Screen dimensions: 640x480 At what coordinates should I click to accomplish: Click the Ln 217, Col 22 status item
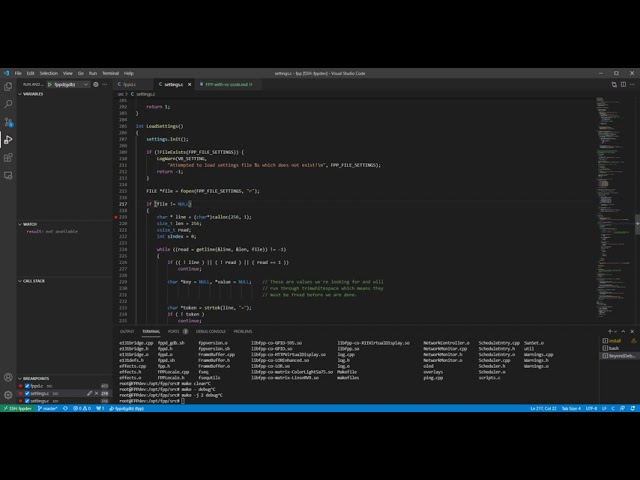coord(543,408)
